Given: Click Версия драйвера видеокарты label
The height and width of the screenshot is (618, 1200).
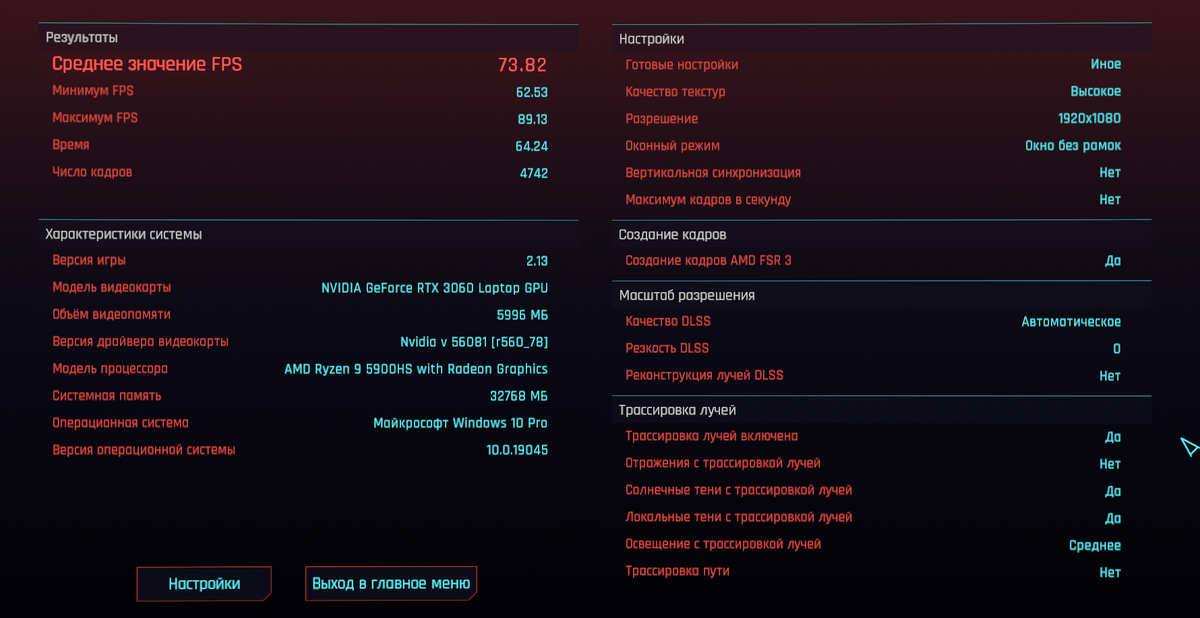Looking at the screenshot, I should [x=140, y=341].
